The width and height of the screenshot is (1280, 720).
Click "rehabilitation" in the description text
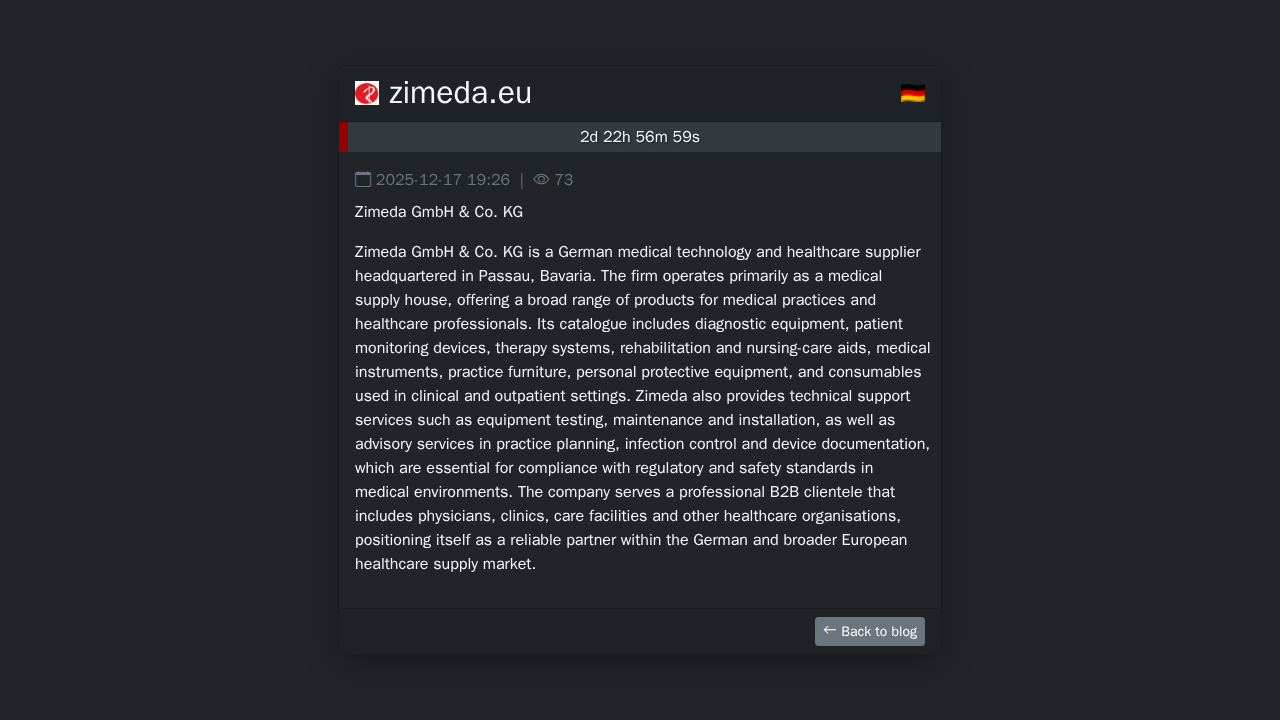click(665, 348)
